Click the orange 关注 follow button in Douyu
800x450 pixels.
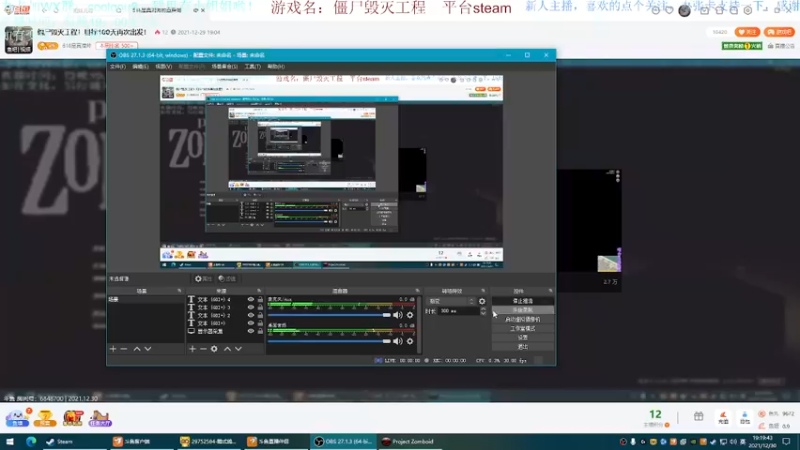tap(747, 32)
